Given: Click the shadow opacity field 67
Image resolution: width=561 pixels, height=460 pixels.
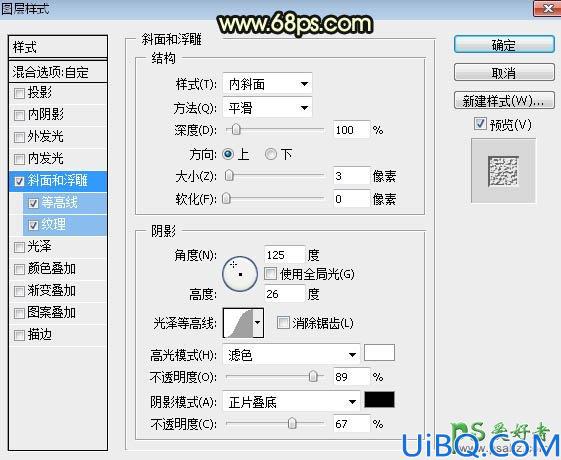Looking at the screenshot, I should click(351, 424).
